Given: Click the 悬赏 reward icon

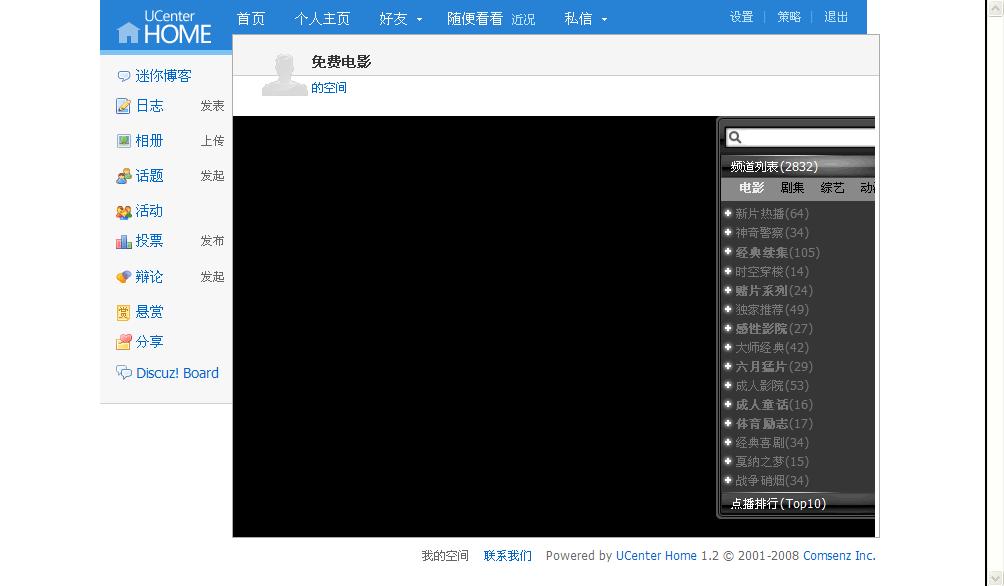Looking at the screenshot, I should click(124, 313).
